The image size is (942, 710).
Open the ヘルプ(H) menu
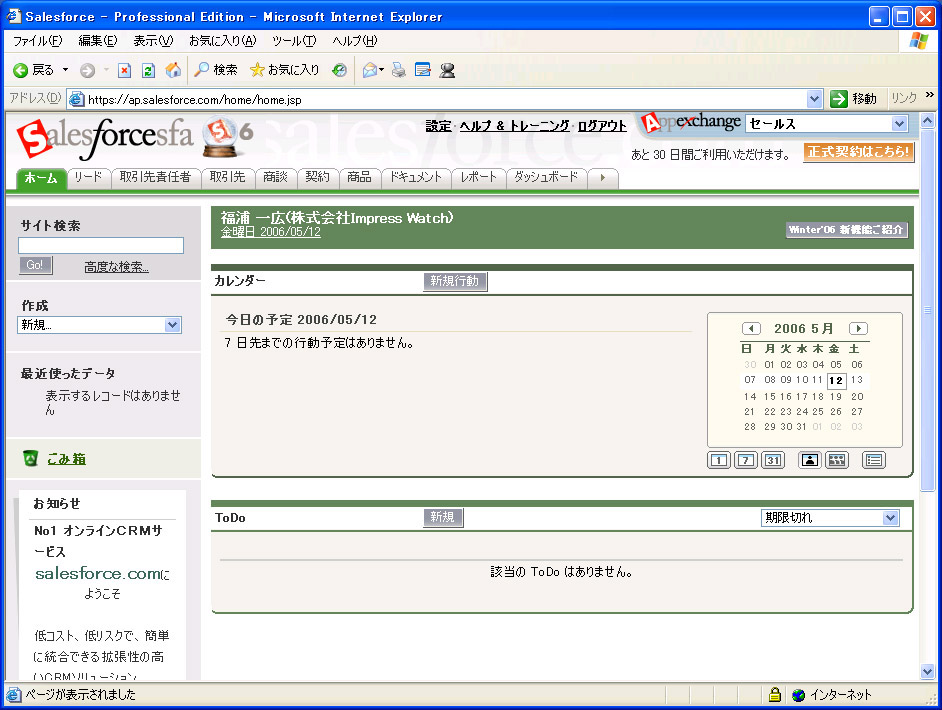(354, 41)
